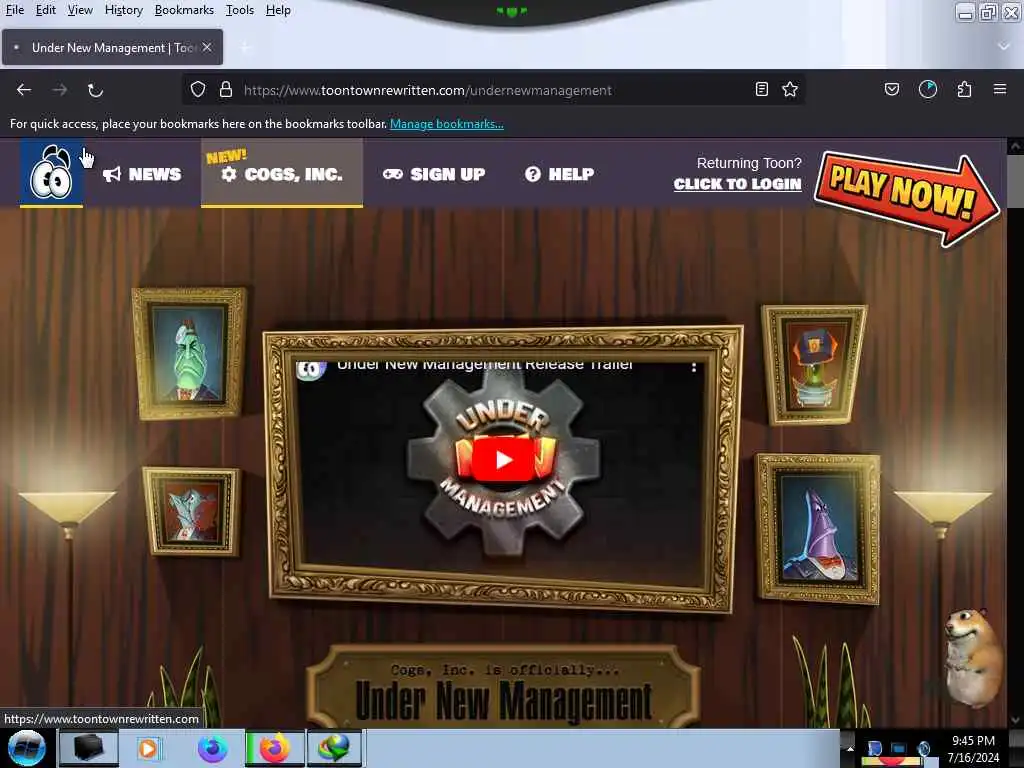This screenshot has height=768, width=1024.
Task: Click the Under New Management plaque
Action: pyautogui.click(x=503, y=688)
